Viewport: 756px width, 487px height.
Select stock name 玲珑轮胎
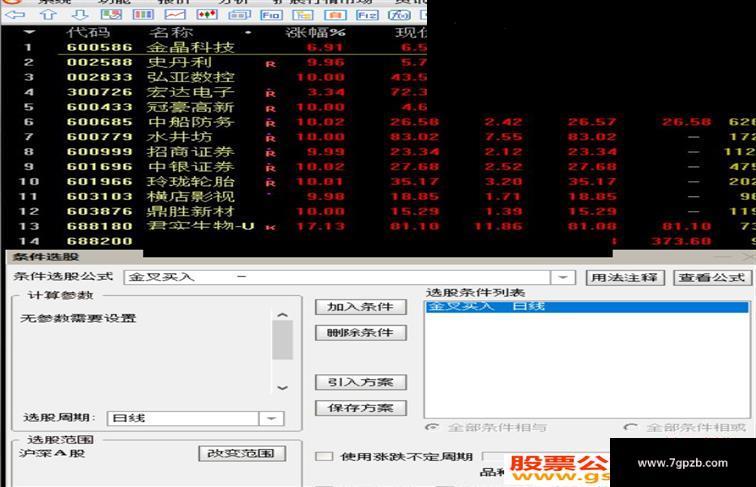(x=191, y=182)
